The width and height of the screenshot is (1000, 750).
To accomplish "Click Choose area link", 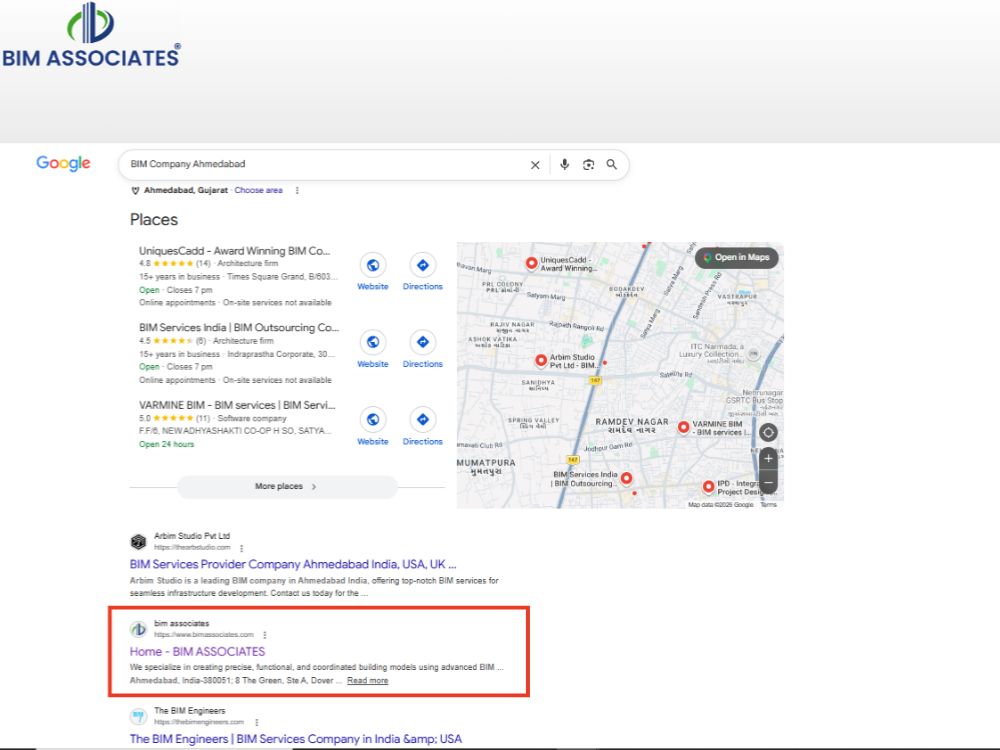I will 258,191.
